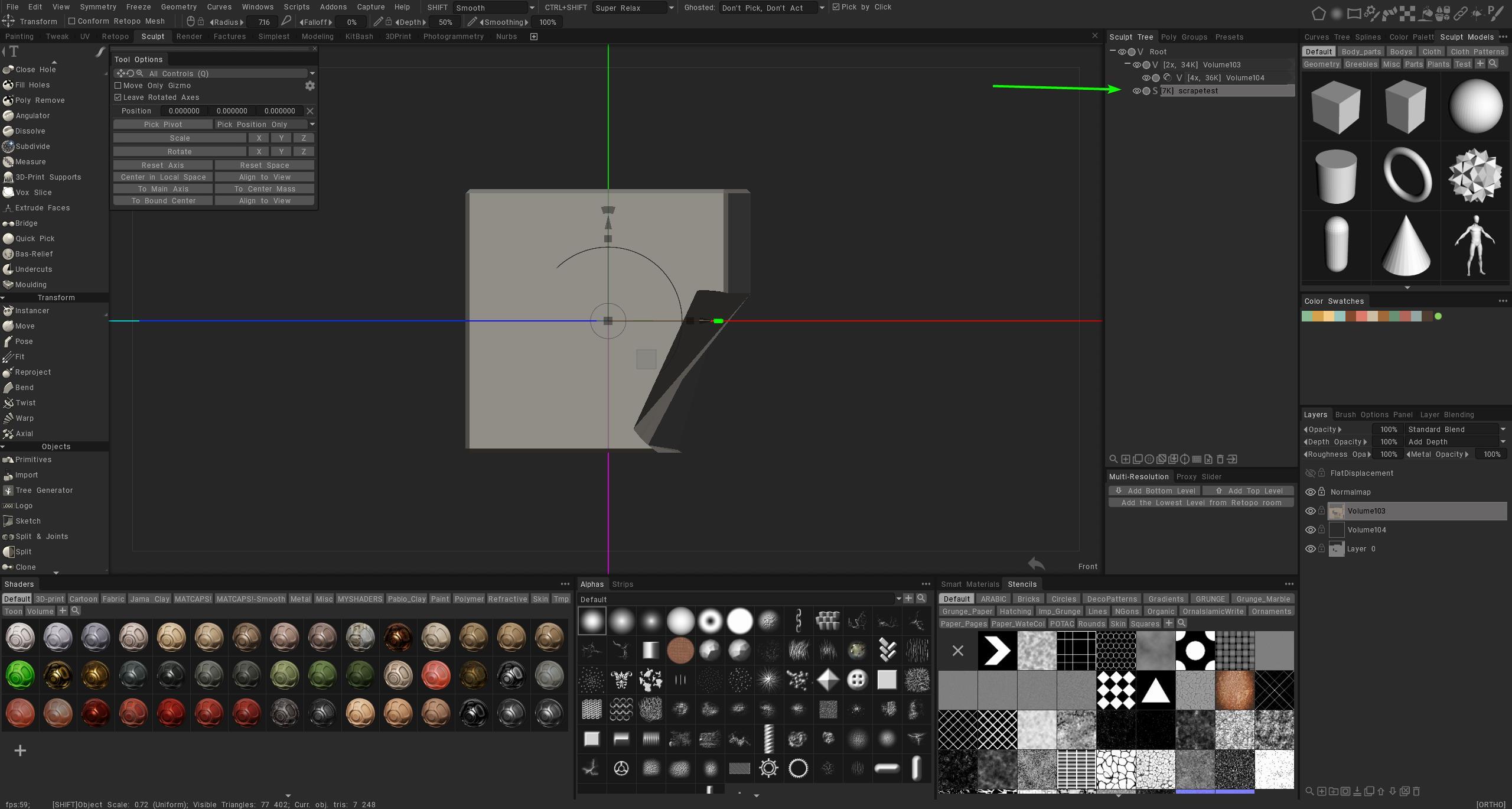
Task: Click the To Center Mass button
Action: (x=264, y=189)
